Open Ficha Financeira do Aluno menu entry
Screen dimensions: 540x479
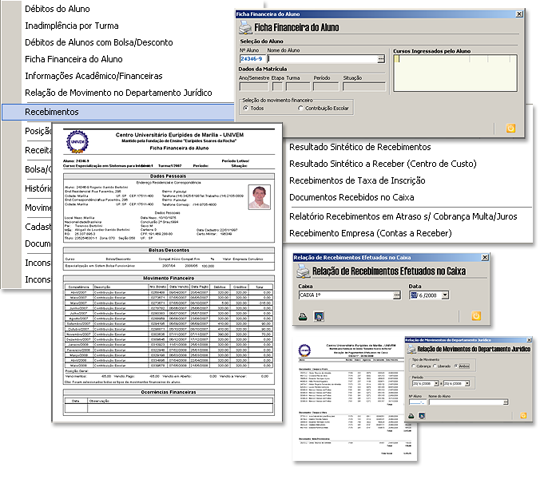74,59
